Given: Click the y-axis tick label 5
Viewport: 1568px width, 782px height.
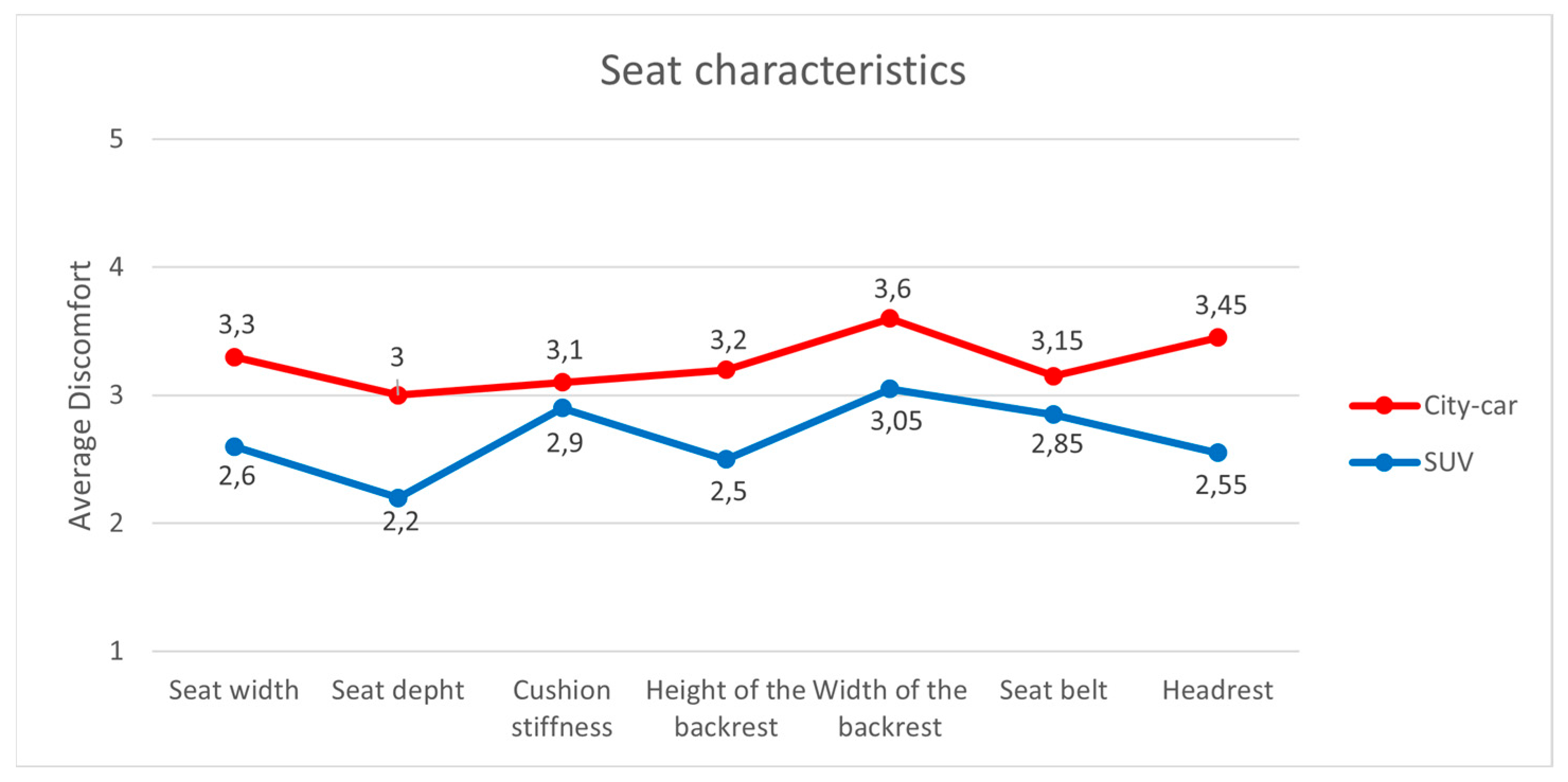Looking at the screenshot, I should click(x=116, y=139).
